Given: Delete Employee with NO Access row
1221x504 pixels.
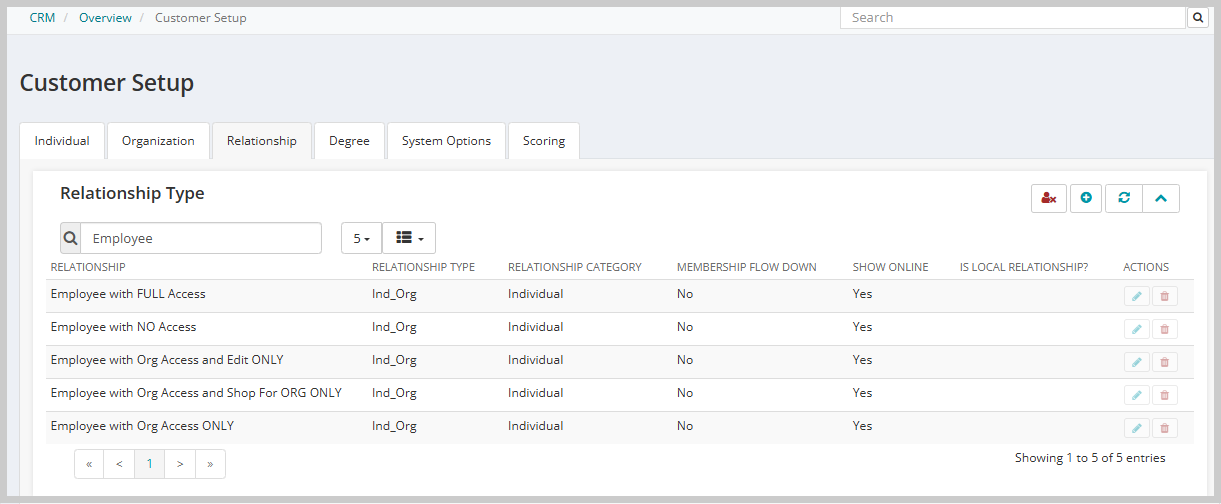Looking at the screenshot, I should coord(1164,329).
